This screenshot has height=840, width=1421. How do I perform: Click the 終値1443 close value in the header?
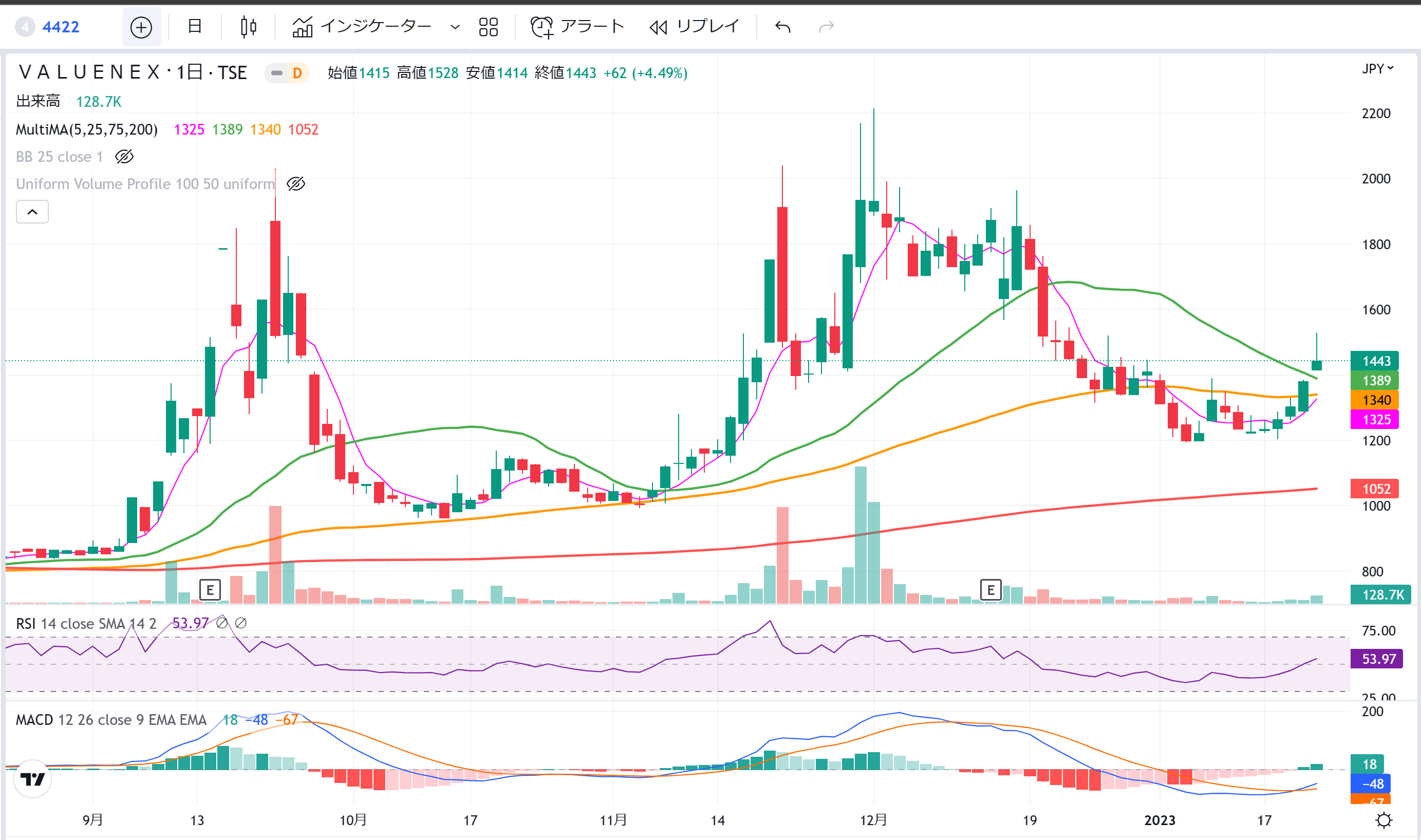(x=565, y=73)
